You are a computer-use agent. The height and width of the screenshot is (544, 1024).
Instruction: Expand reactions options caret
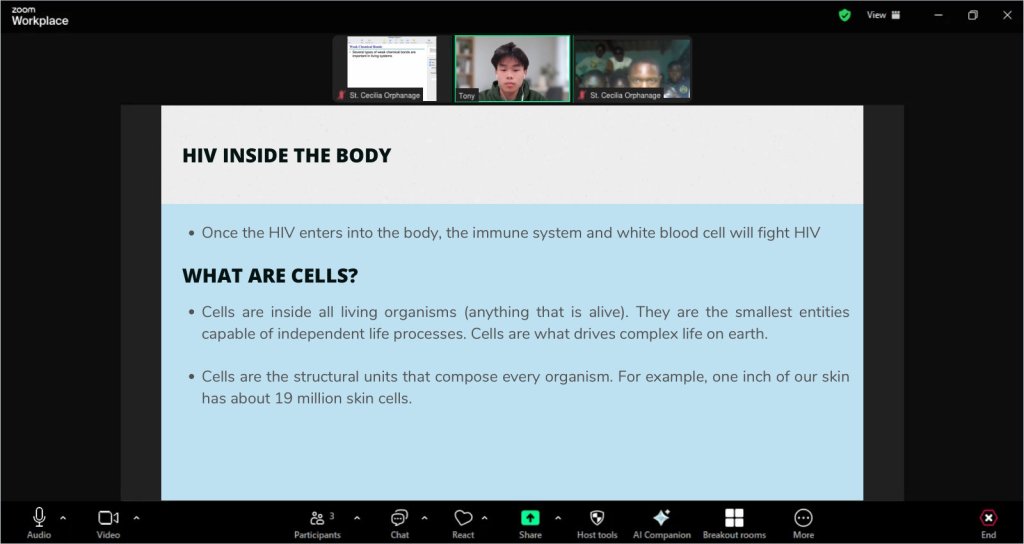(485, 518)
